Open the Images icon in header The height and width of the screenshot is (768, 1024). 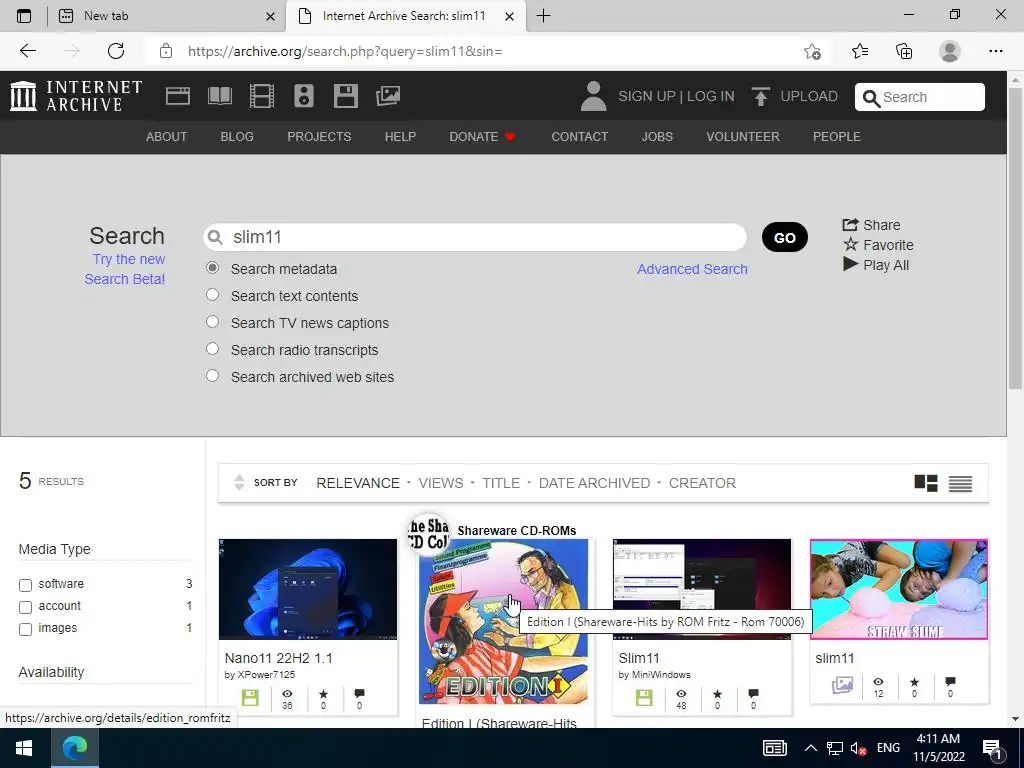[x=388, y=96]
